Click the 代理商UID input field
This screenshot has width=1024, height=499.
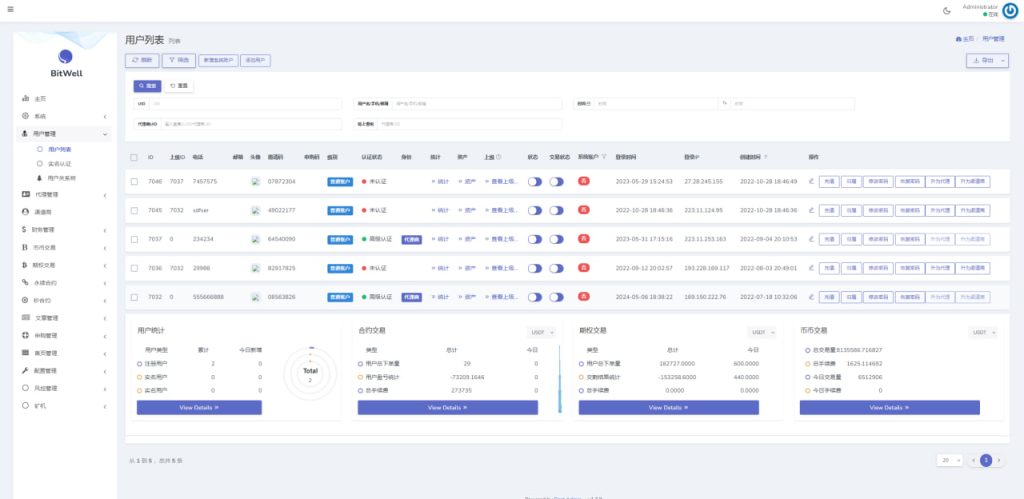[251, 123]
